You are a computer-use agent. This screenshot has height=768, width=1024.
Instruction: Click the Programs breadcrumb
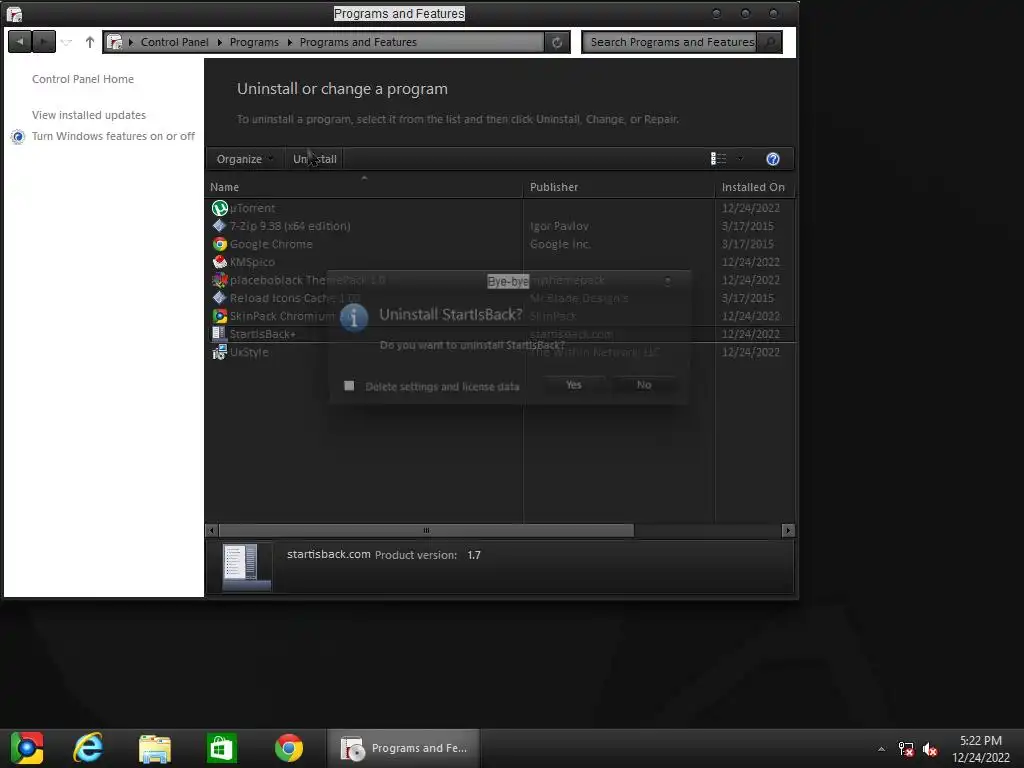[x=254, y=42]
